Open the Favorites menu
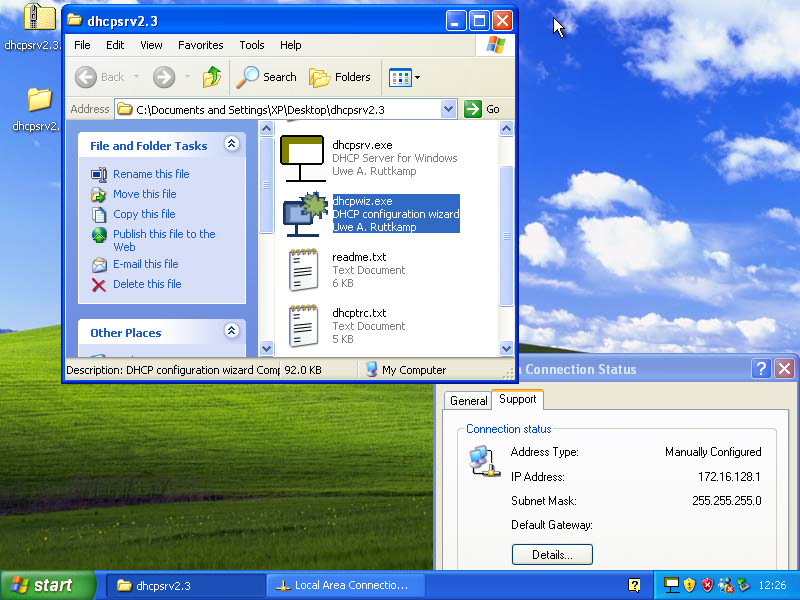 click(200, 45)
